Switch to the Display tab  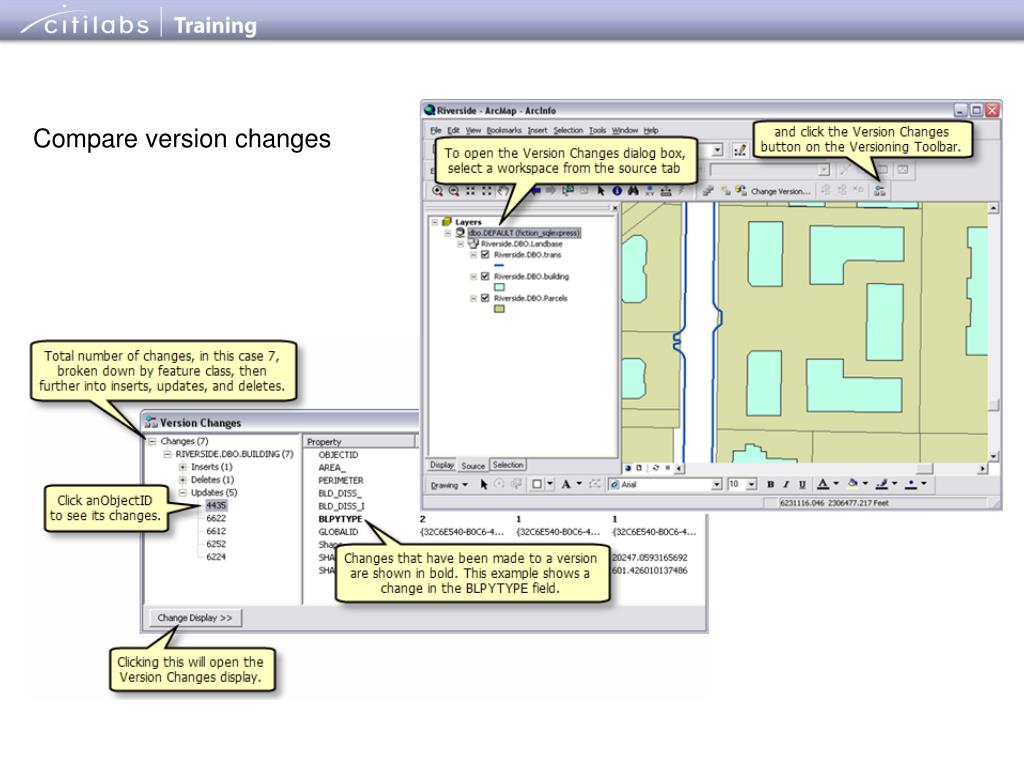(442, 465)
